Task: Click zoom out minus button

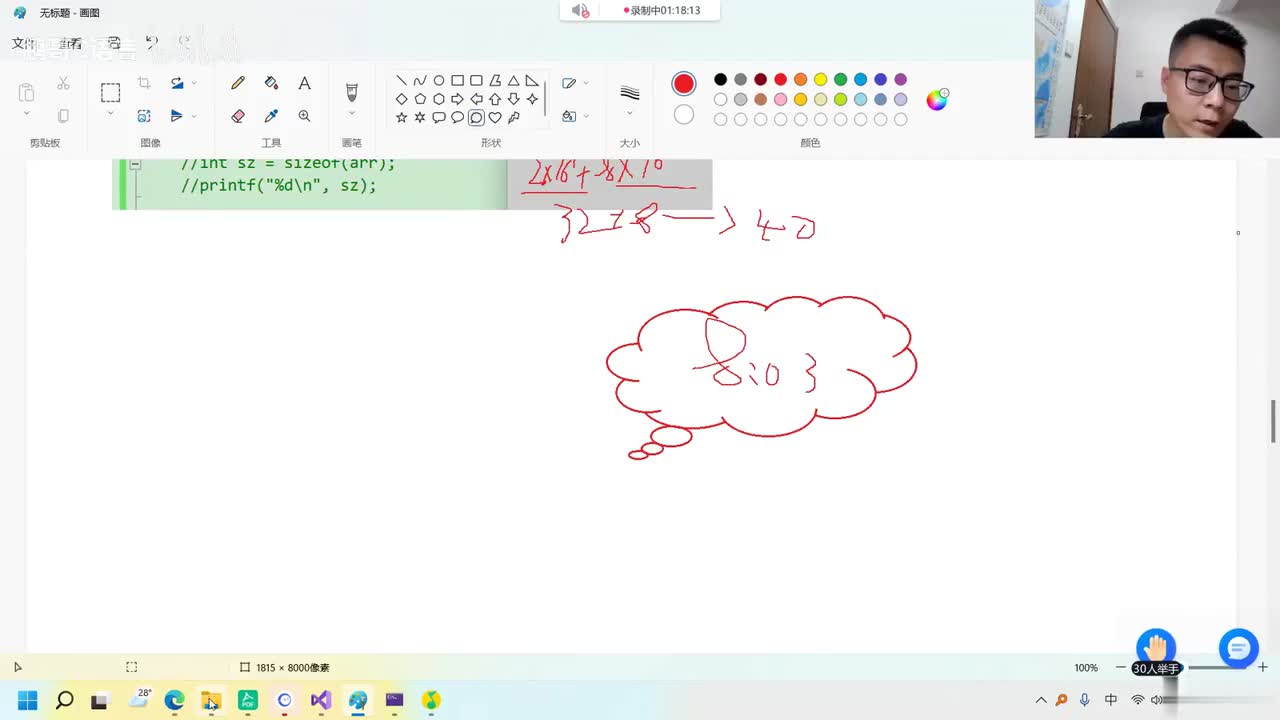Action: click(1121, 667)
